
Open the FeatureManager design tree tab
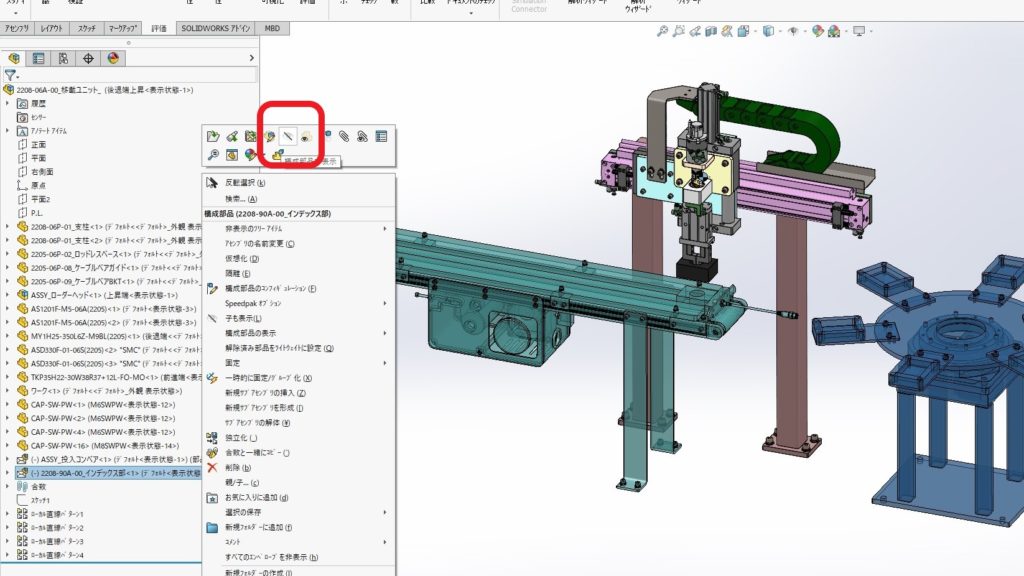coord(14,58)
